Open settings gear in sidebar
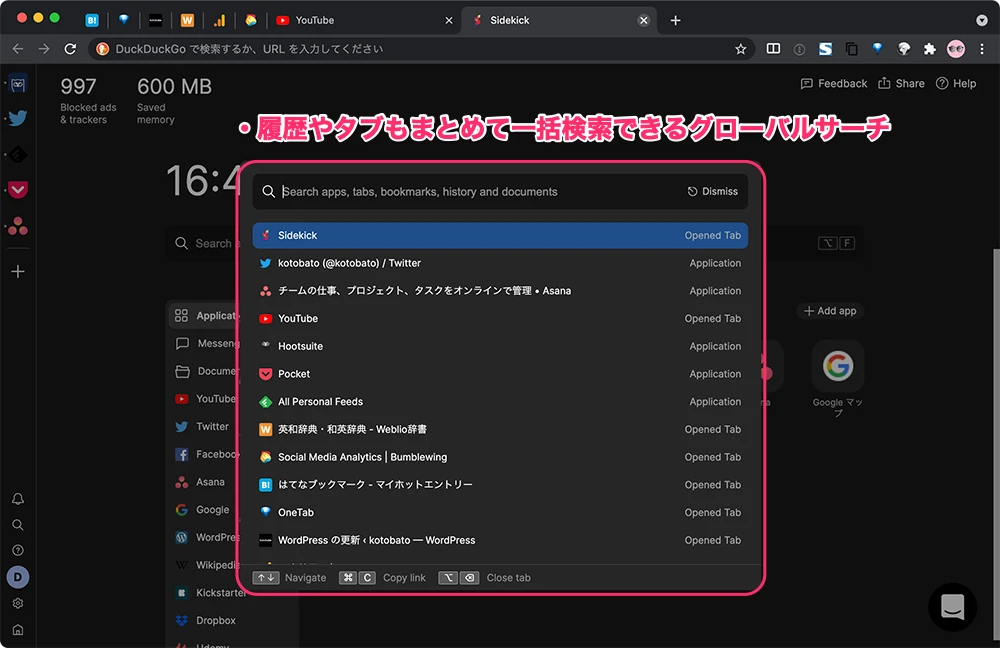Viewport: 1000px width, 648px height. pyautogui.click(x=18, y=603)
